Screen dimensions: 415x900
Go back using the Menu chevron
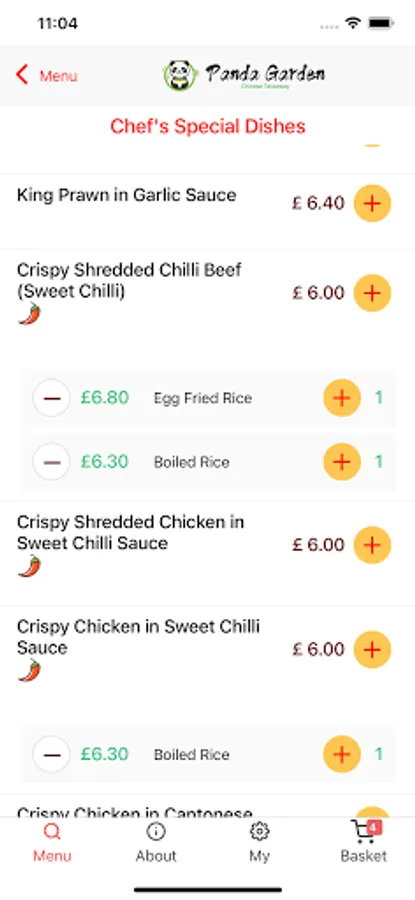click(x=46, y=75)
